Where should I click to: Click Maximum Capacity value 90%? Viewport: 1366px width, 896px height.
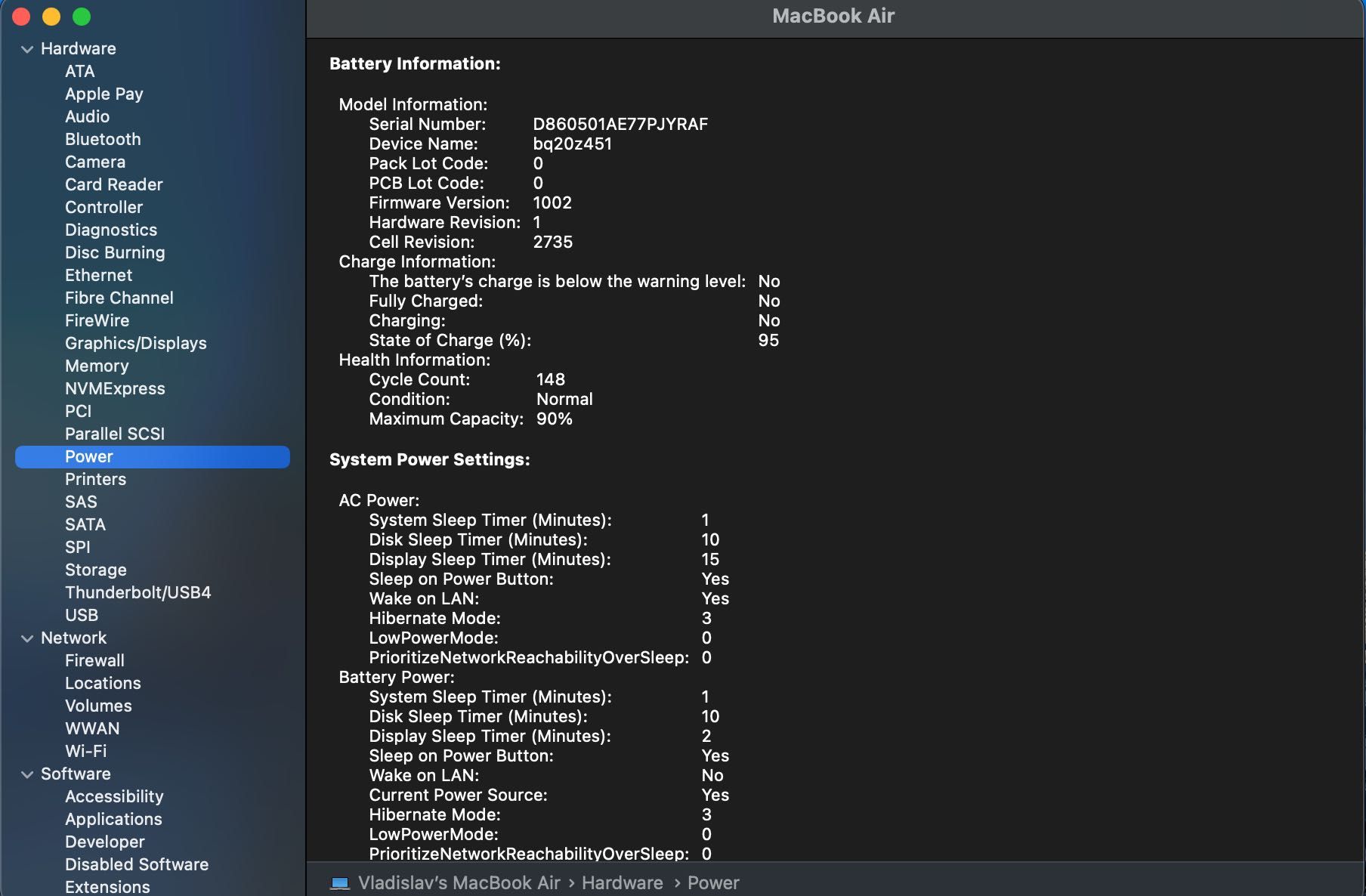tap(555, 419)
